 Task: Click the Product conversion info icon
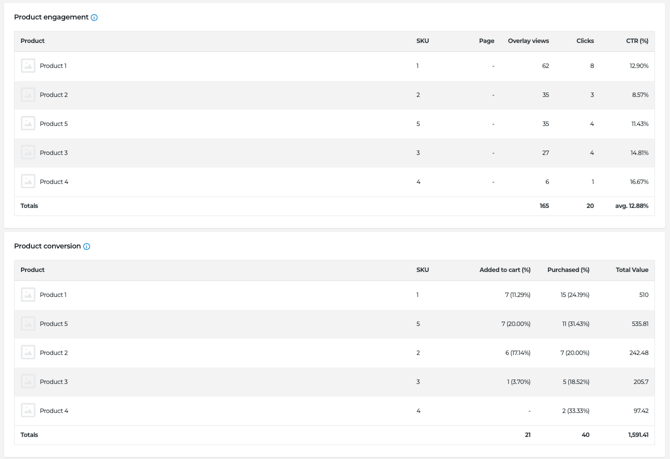click(87, 247)
